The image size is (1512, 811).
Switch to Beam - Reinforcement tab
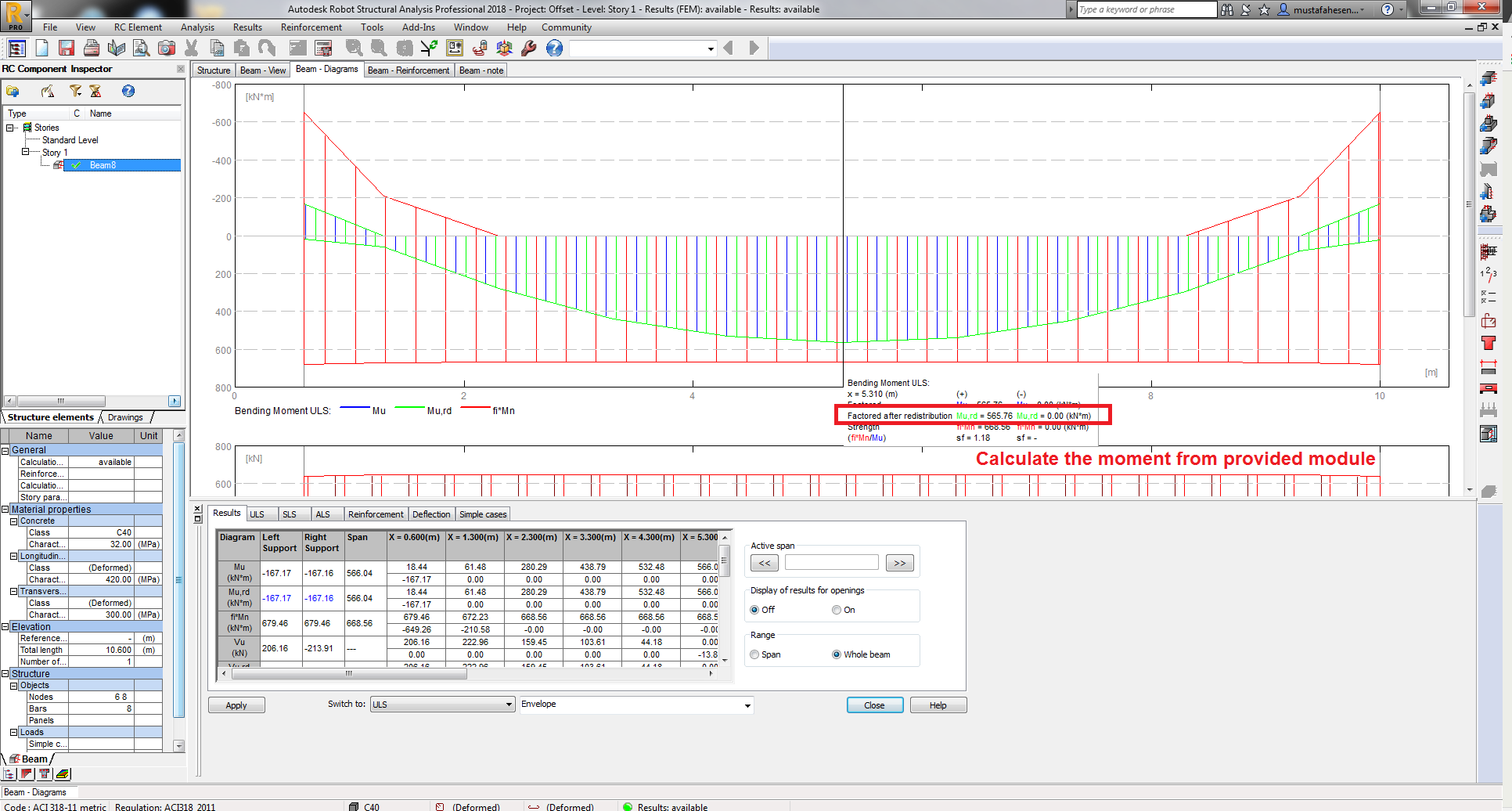click(409, 70)
